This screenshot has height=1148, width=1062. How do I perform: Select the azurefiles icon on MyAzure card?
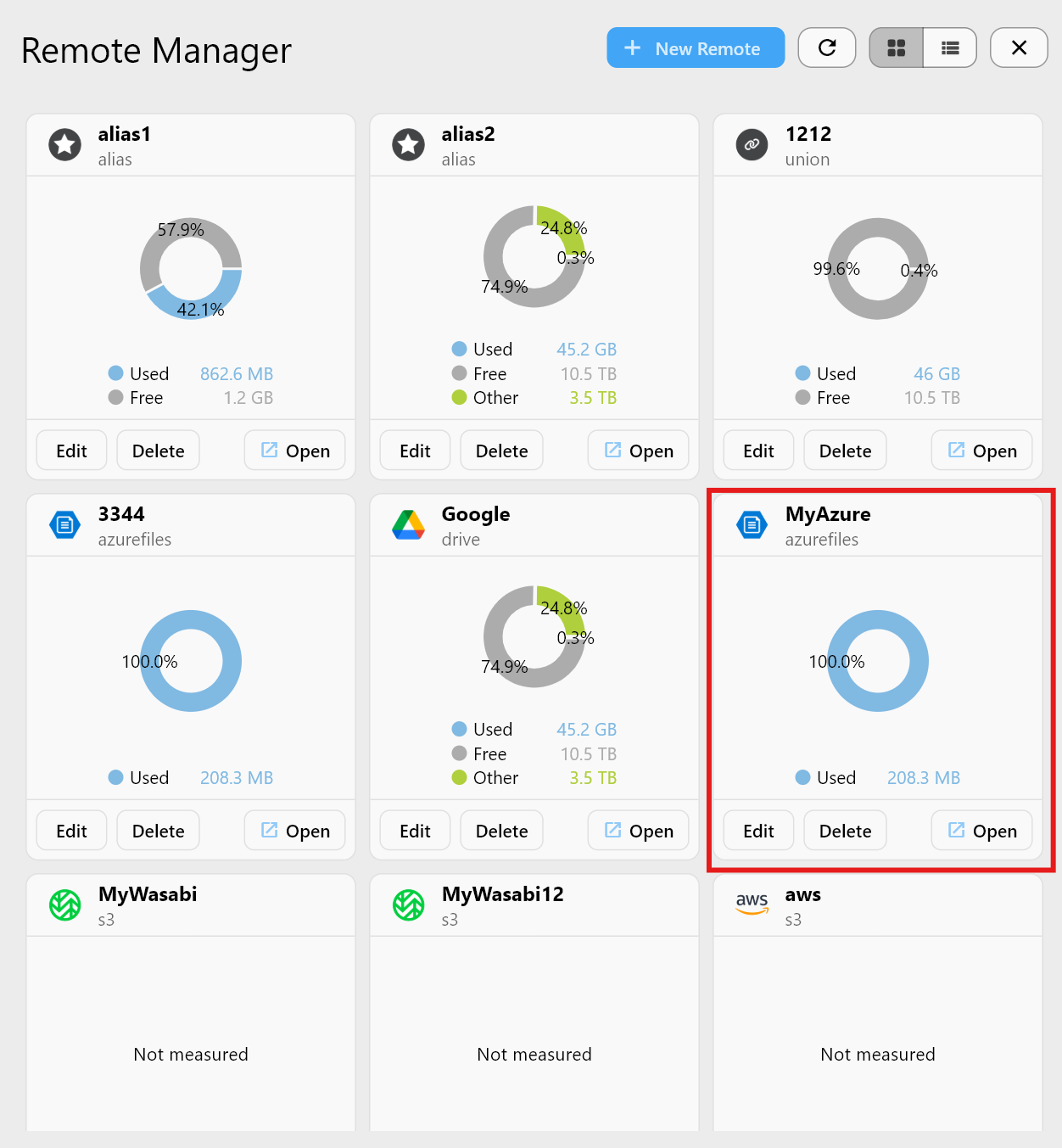[752, 524]
